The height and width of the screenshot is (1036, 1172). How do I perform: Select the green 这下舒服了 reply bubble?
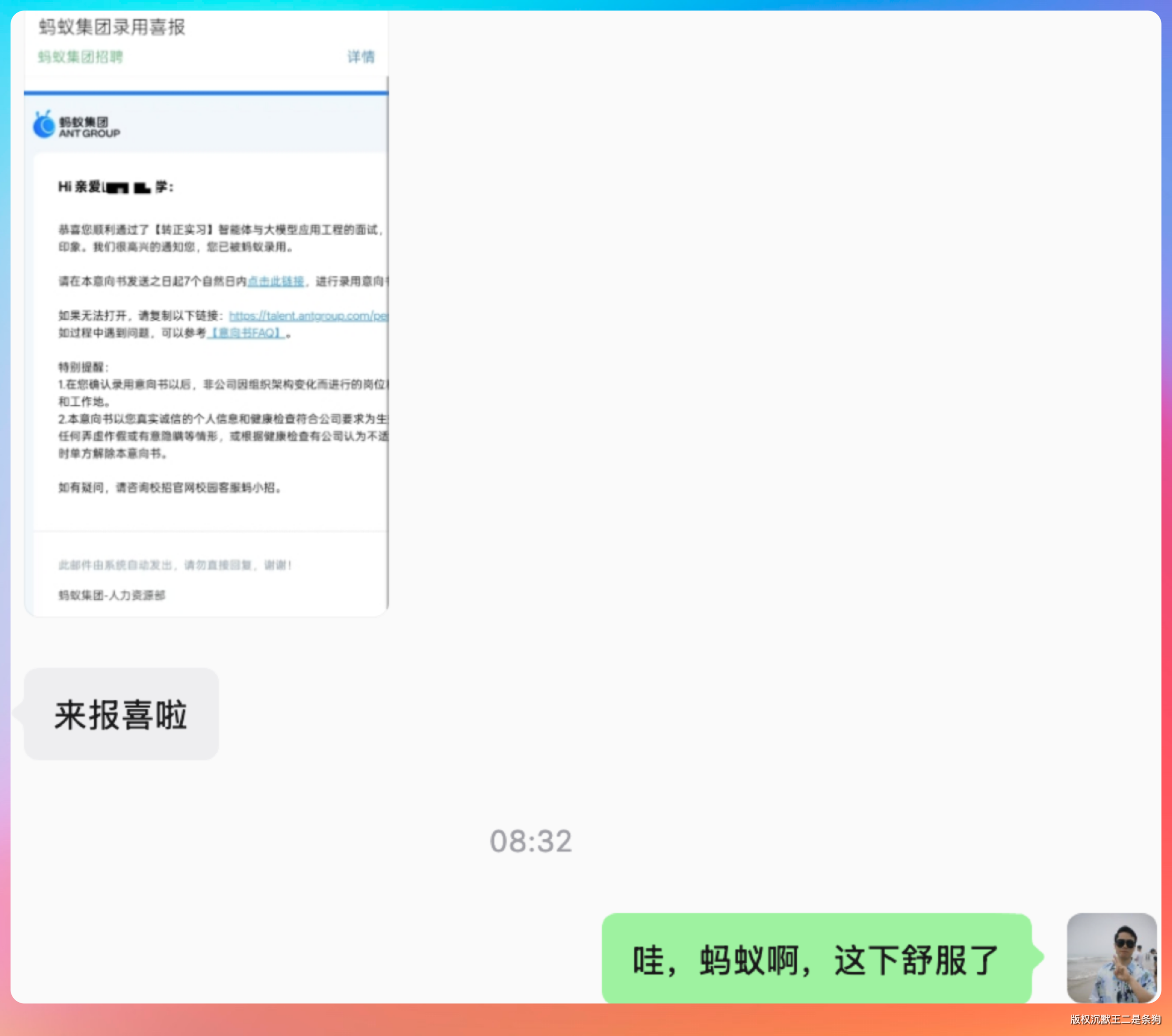click(x=816, y=959)
